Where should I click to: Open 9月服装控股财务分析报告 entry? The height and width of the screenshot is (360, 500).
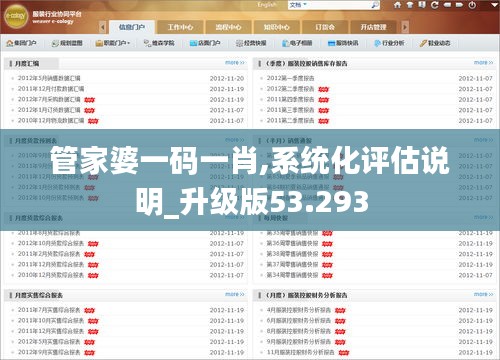299,342
